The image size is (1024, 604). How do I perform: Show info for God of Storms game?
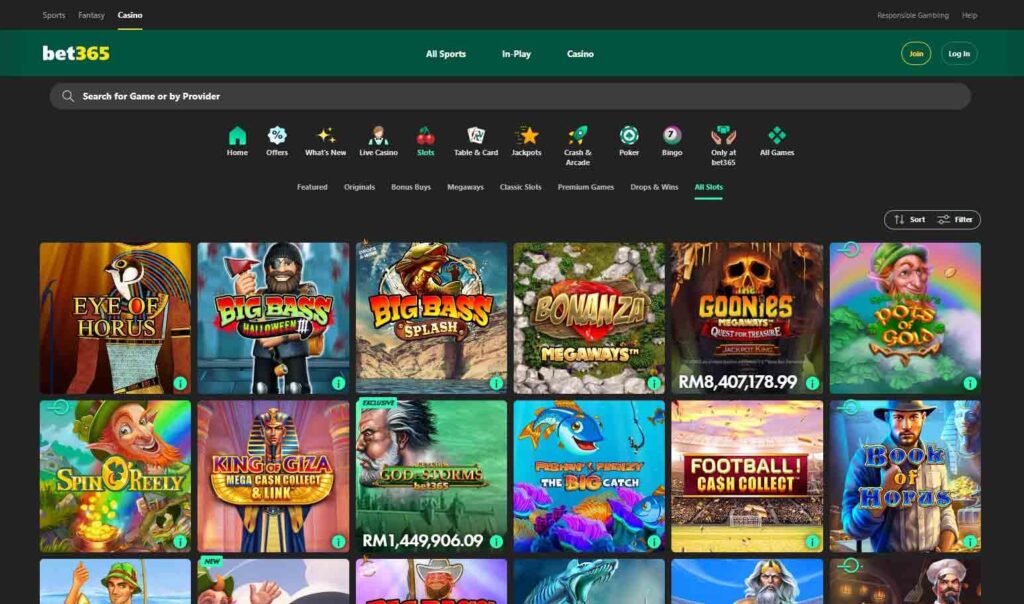point(496,541)
